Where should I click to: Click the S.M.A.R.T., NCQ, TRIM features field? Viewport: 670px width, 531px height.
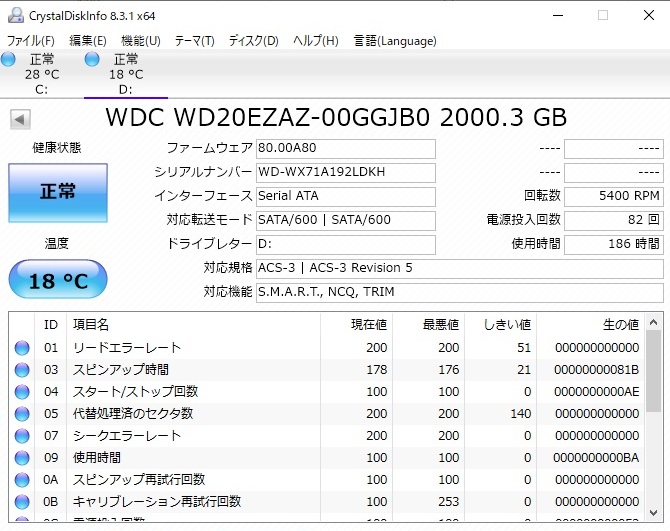460,292
